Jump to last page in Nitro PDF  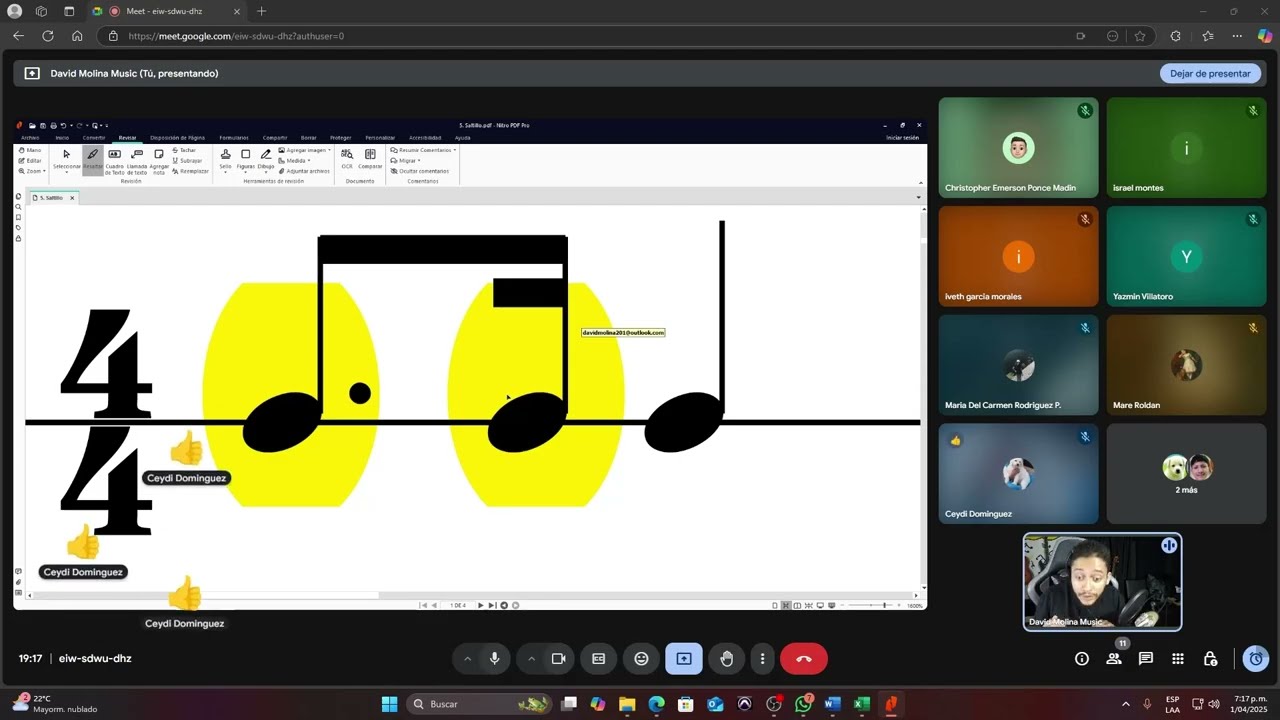pos(492,605)
